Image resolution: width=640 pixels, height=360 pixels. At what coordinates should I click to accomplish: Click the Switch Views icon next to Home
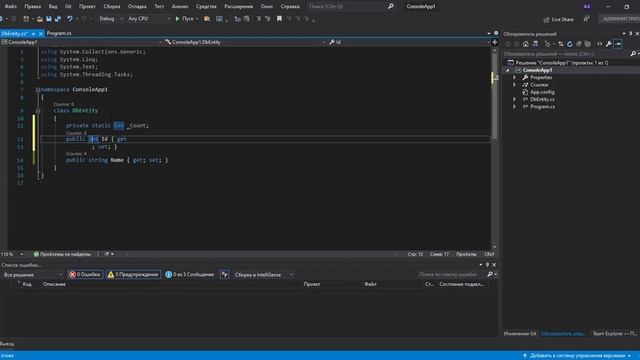535,44
